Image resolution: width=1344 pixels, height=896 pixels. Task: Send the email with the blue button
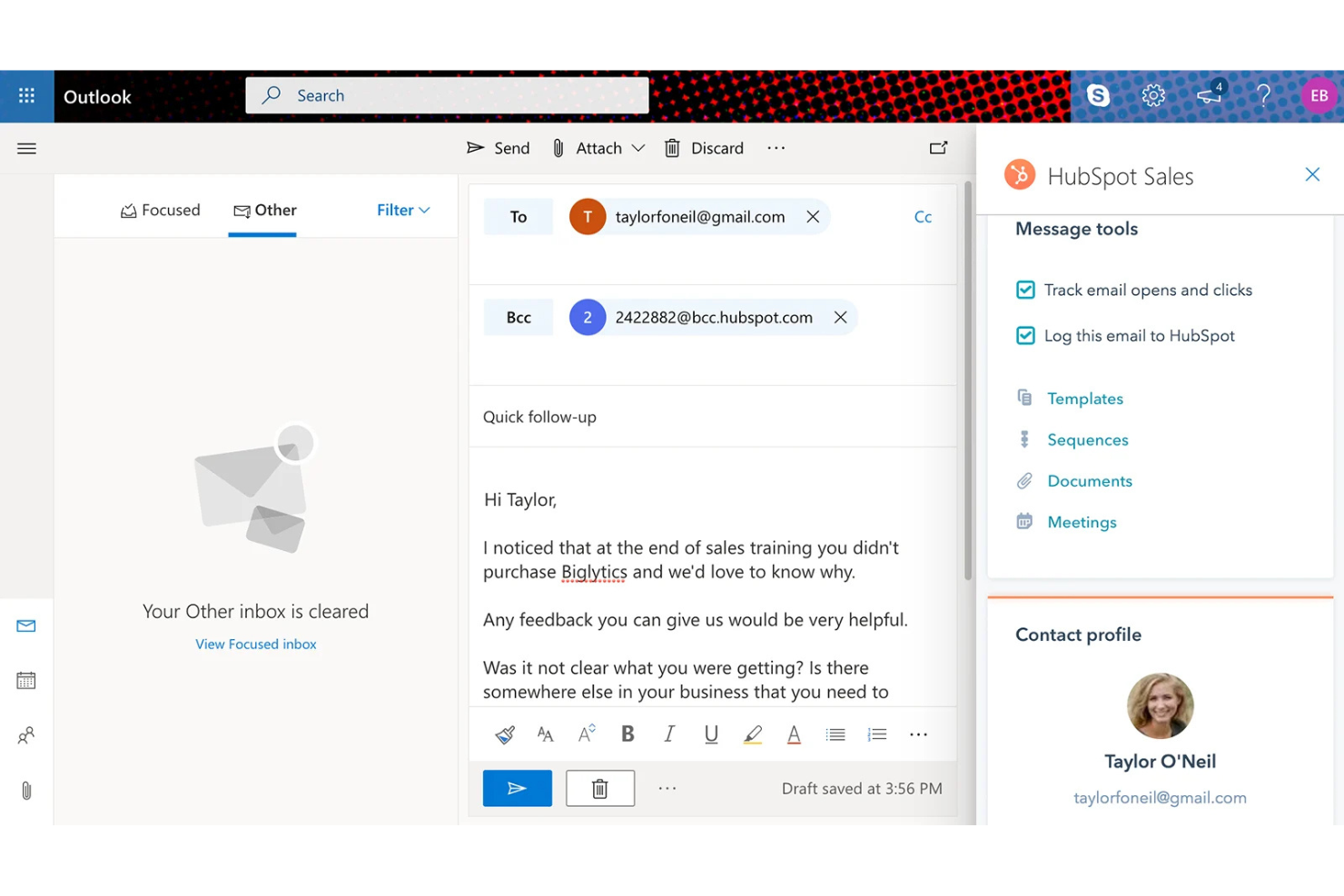(518, 788)
